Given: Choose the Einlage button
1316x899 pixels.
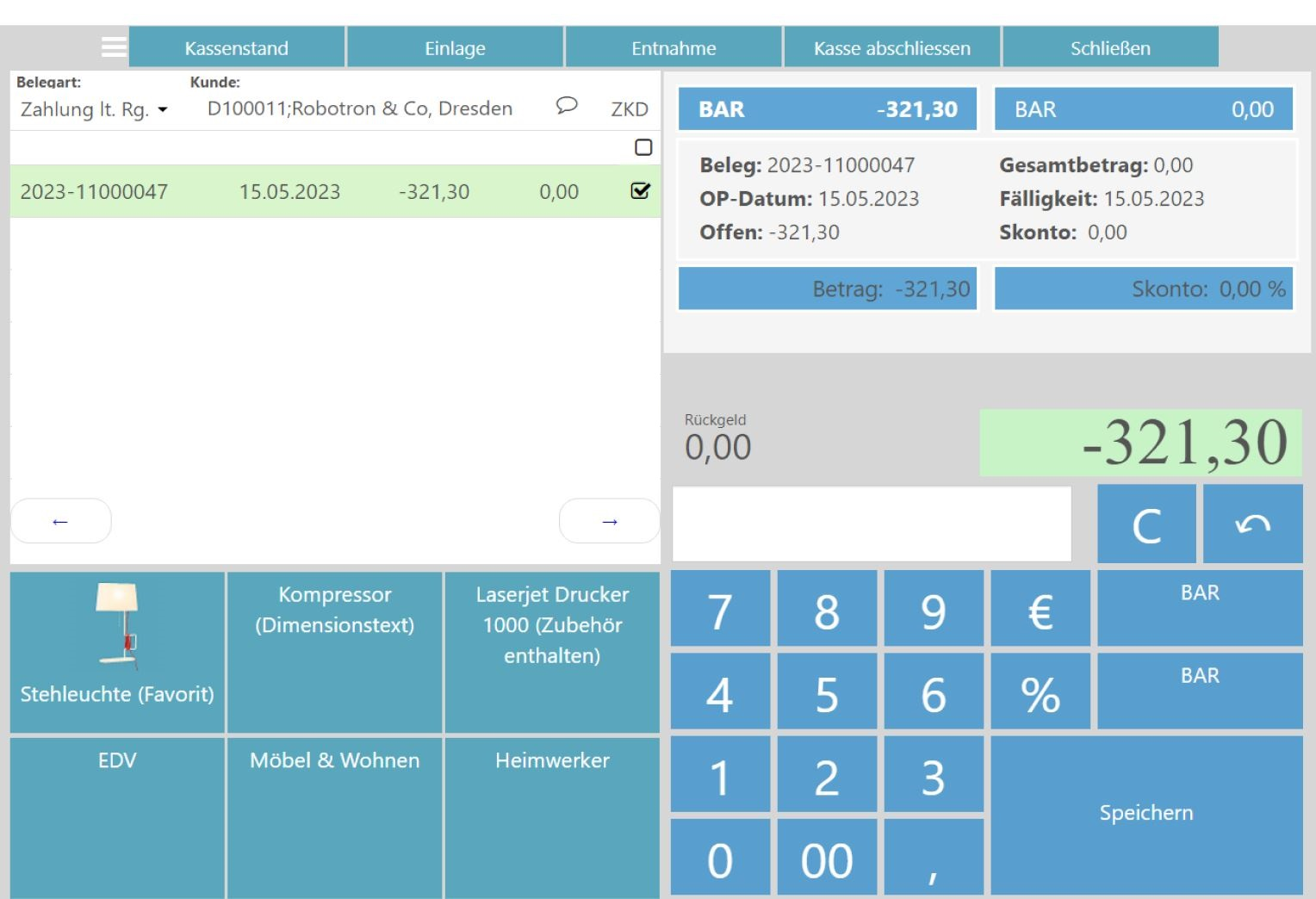Looking at the screenshot, I should coord(455,48).
